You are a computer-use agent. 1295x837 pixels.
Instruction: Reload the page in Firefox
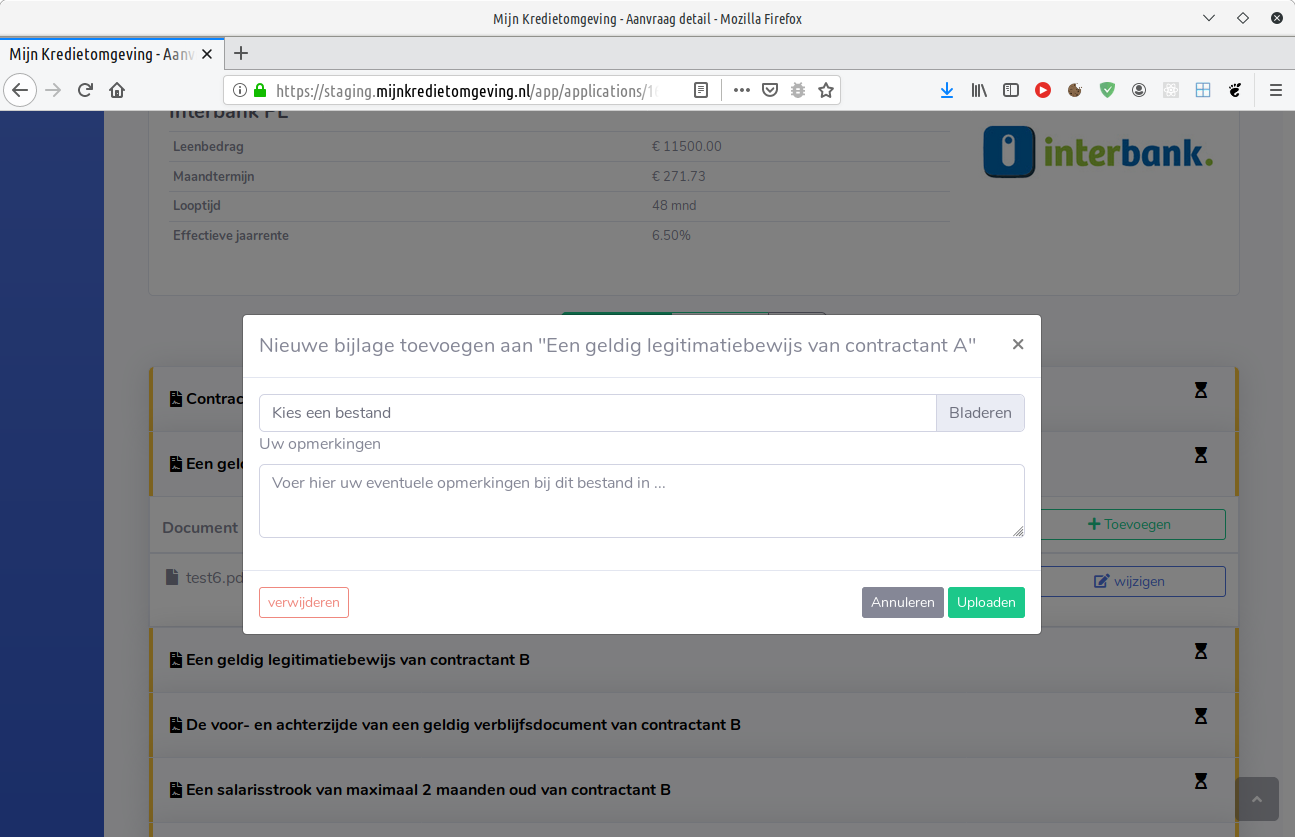point(85,90)
